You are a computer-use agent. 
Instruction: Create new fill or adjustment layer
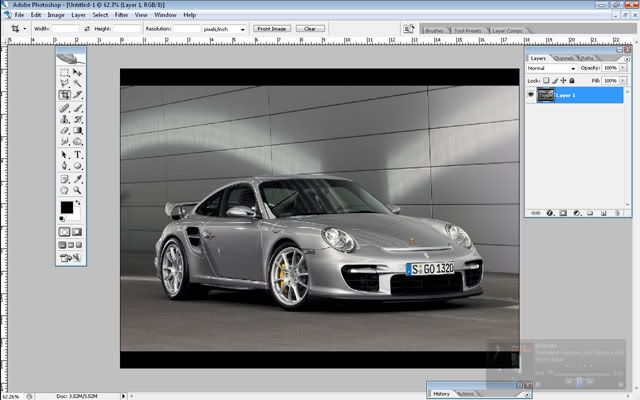tap(577, 213)
